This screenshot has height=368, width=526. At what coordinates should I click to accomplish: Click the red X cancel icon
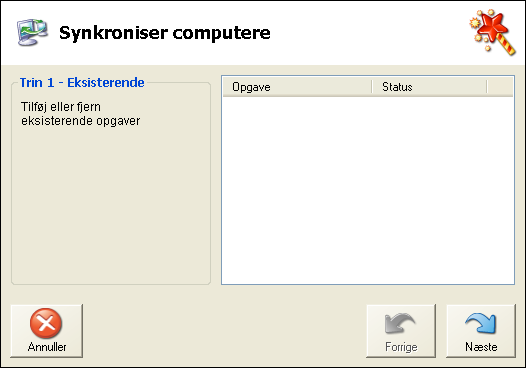(46, 323)
